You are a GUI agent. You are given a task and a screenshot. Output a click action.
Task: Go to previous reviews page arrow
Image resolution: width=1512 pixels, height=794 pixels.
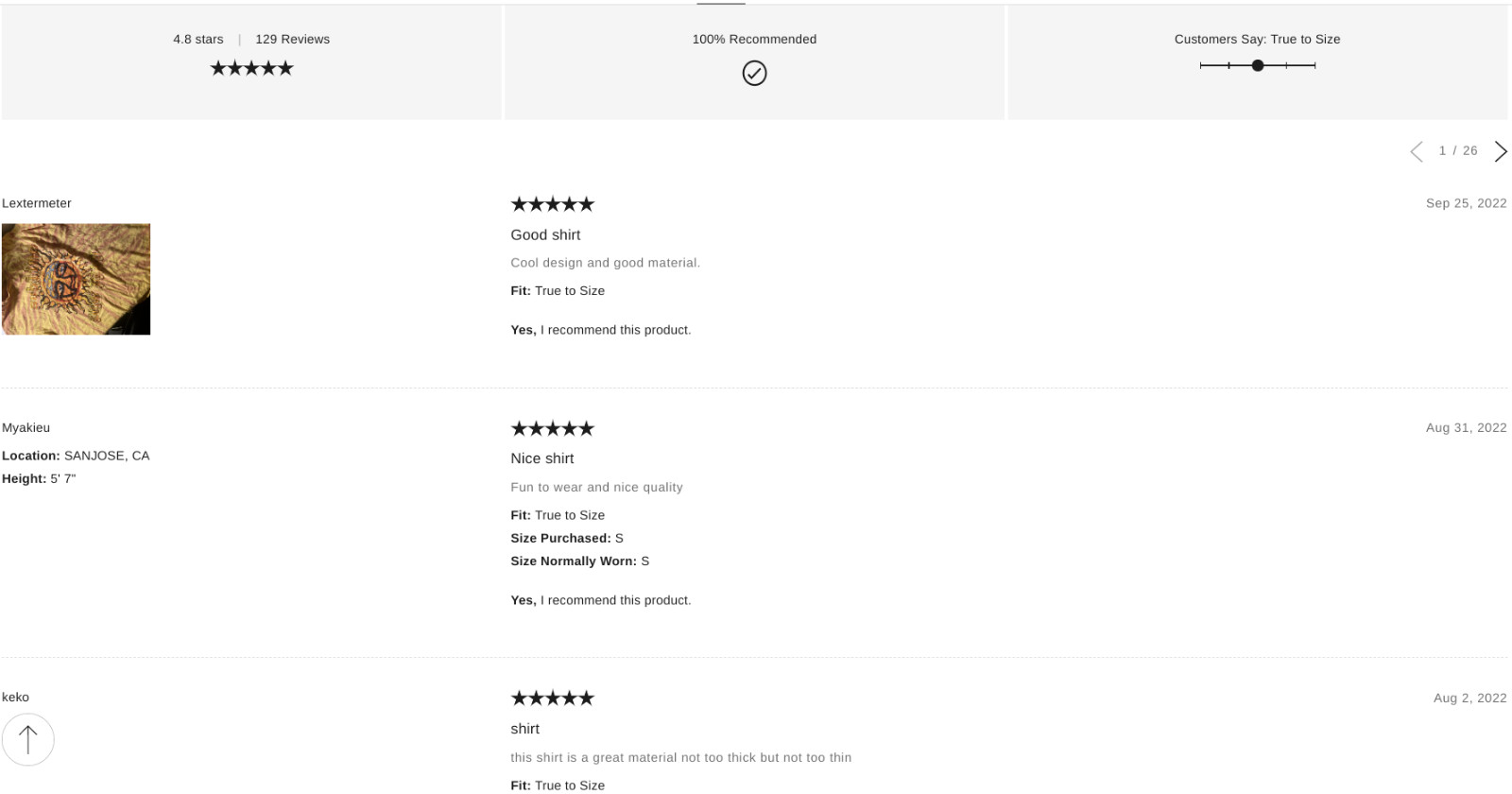click(x=1417, y=151)
